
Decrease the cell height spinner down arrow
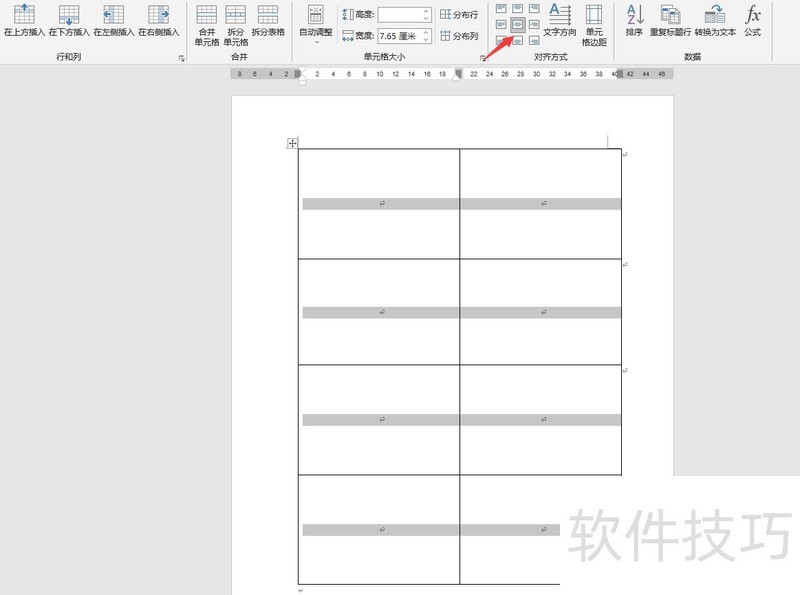pos(427,18)
